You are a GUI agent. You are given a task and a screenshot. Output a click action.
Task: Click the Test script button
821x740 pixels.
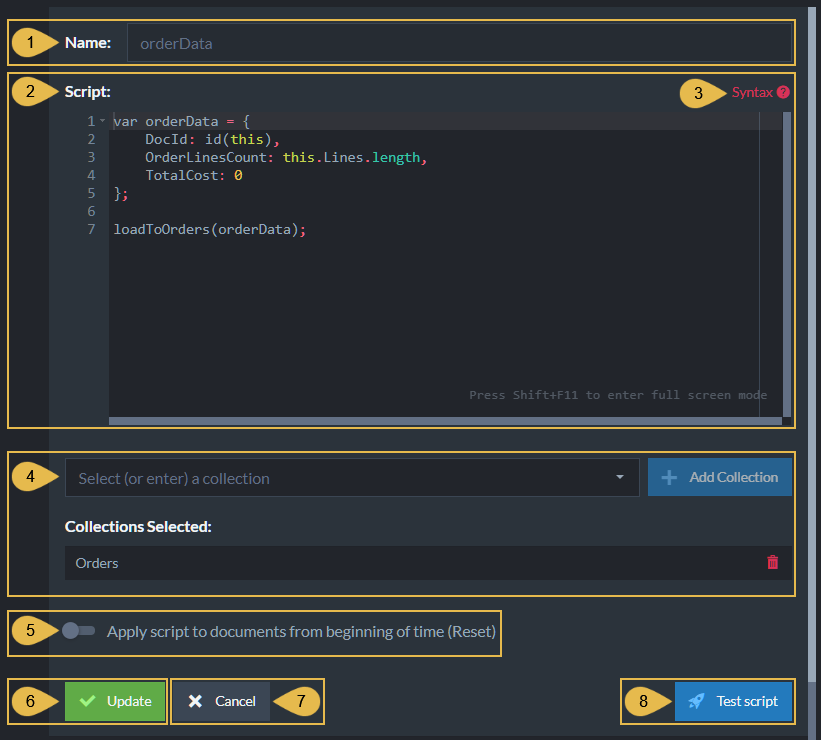tap(733, 701)
